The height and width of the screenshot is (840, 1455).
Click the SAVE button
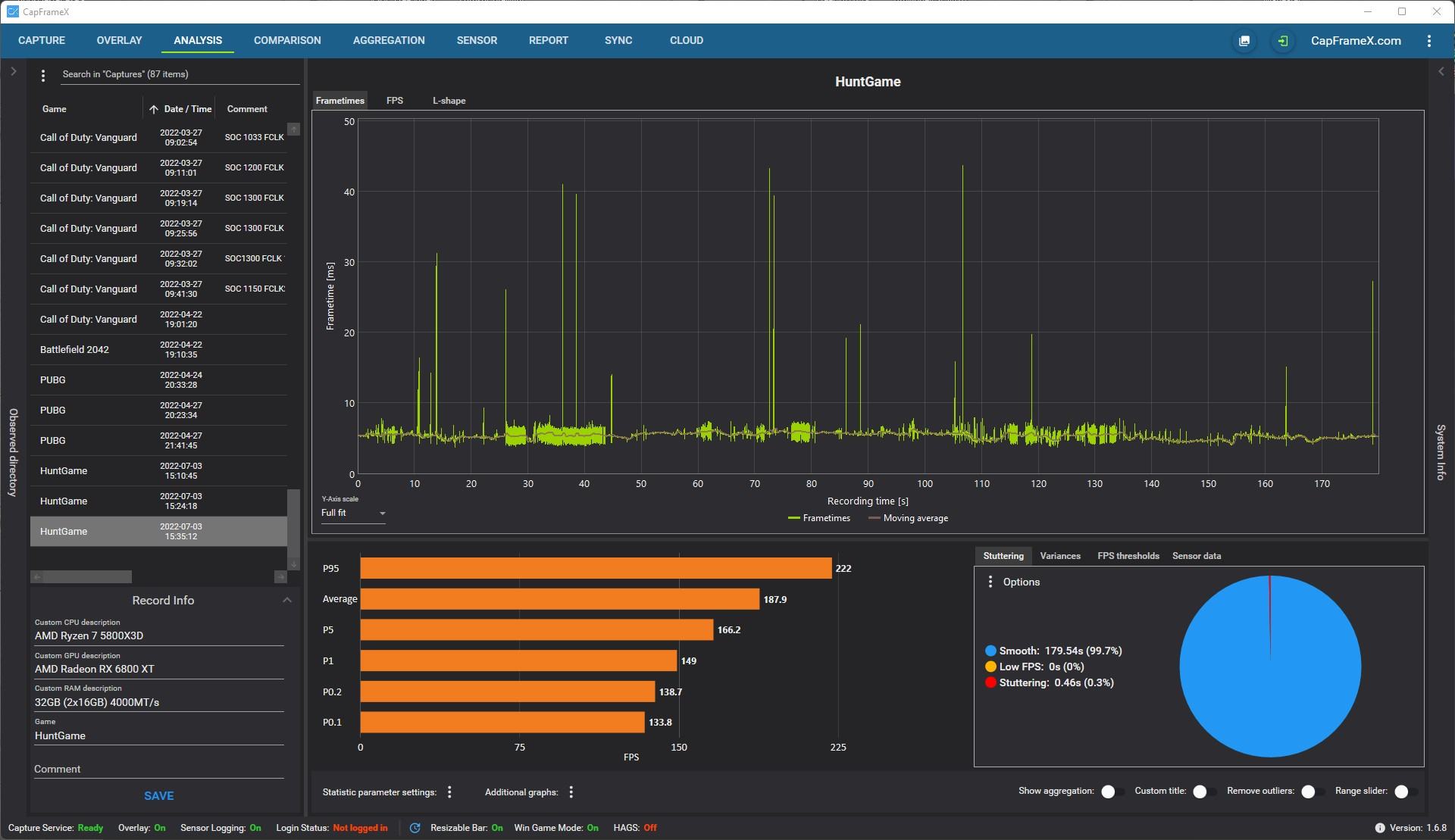coord(159,796)
